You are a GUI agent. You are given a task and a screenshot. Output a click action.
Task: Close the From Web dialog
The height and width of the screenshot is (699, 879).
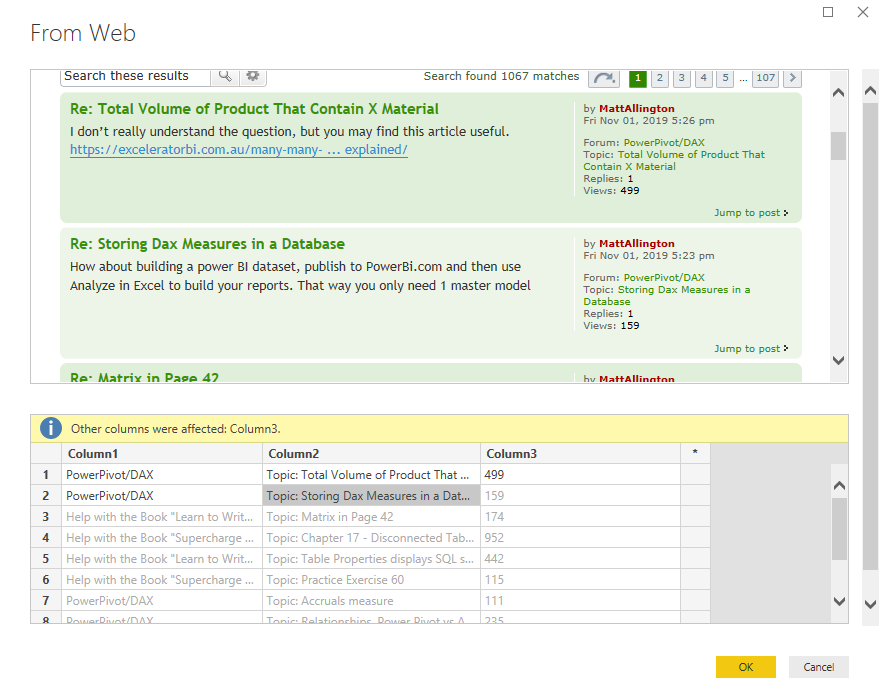coord(863,12)
